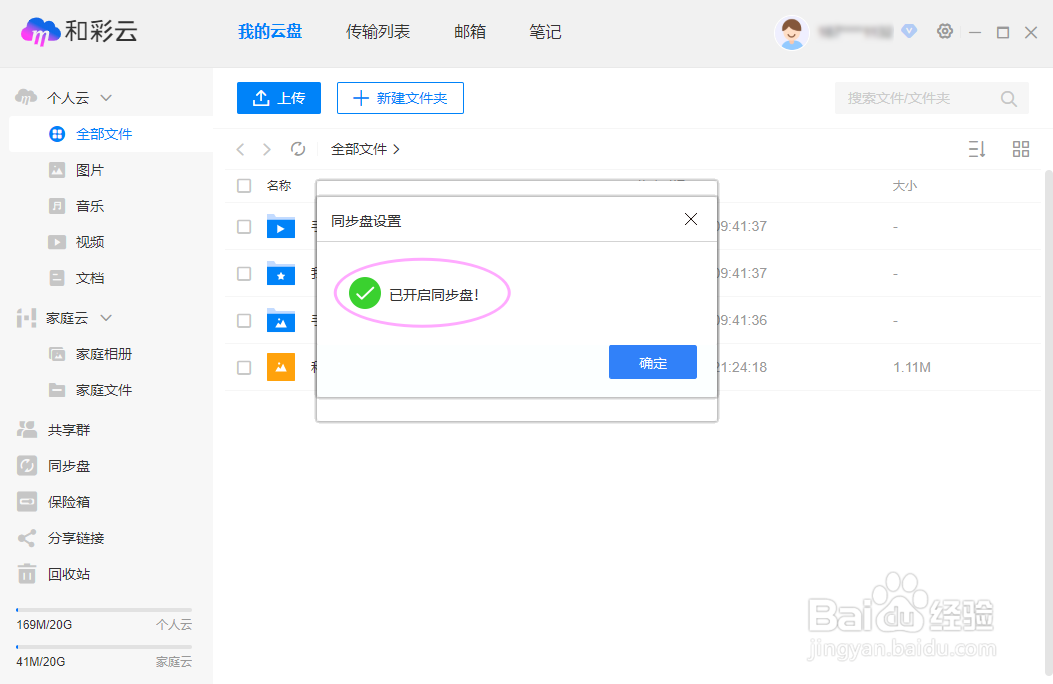Refresh the file list

click(298, 148)
